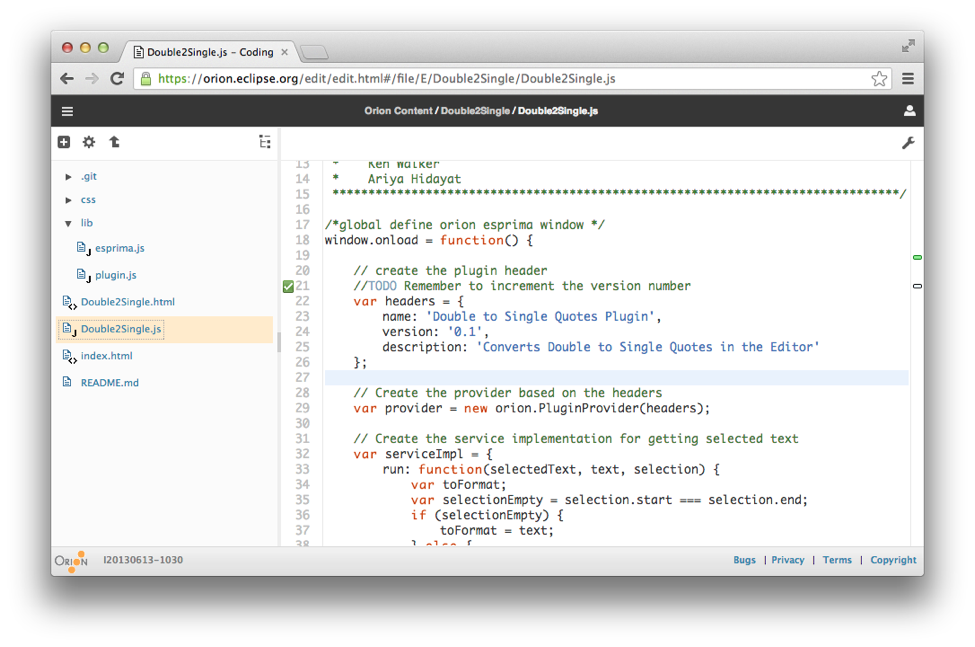
Task: Open the user profile icon
Action: (909, 111)
